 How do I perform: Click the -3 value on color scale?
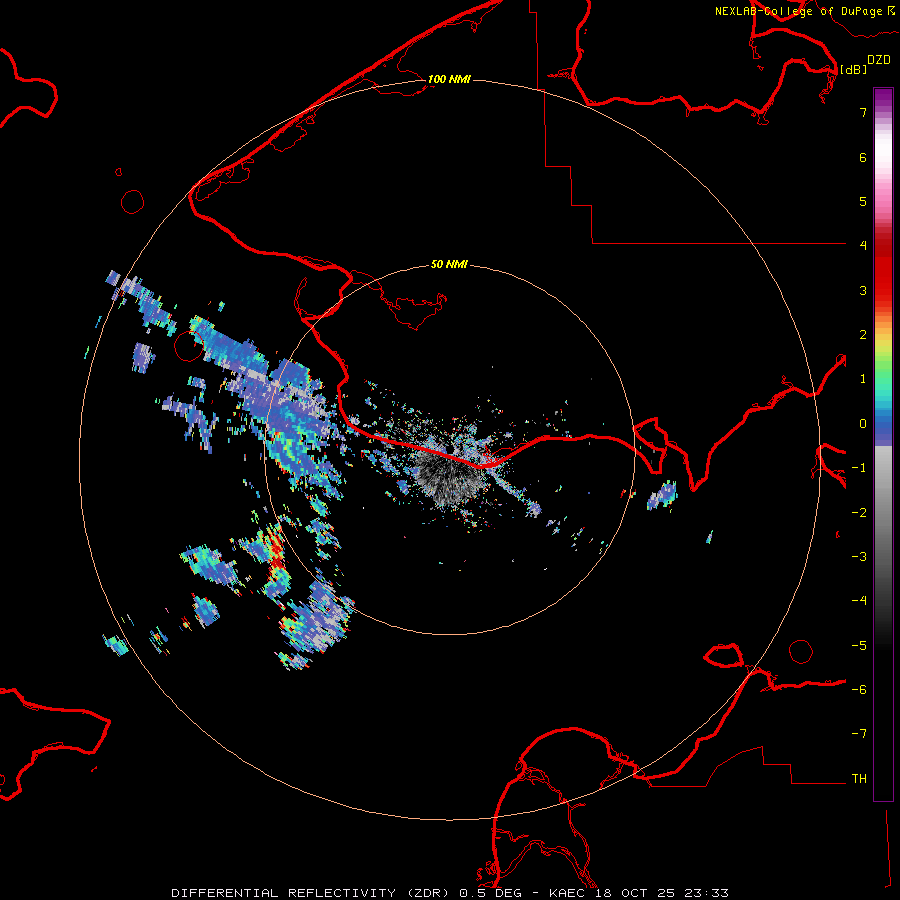(859, 557)
